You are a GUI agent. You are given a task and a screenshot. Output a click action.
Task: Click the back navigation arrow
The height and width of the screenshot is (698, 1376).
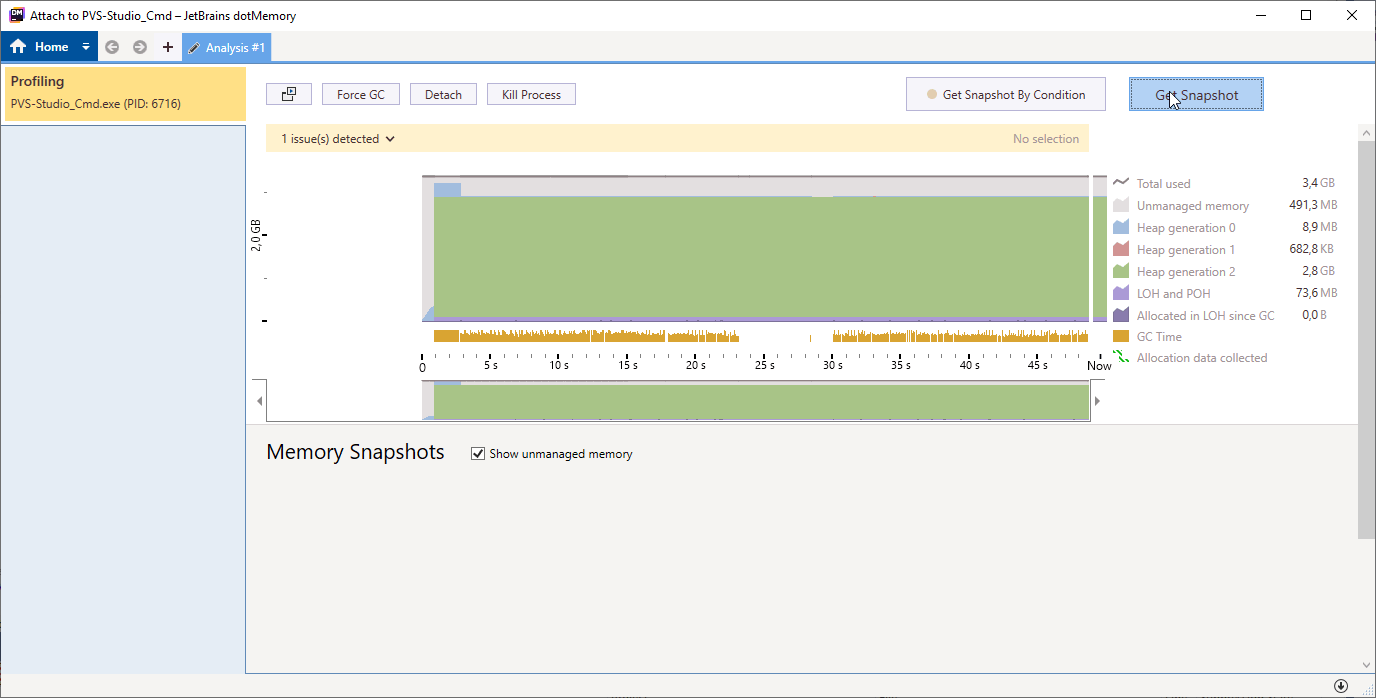coord(112,47)
